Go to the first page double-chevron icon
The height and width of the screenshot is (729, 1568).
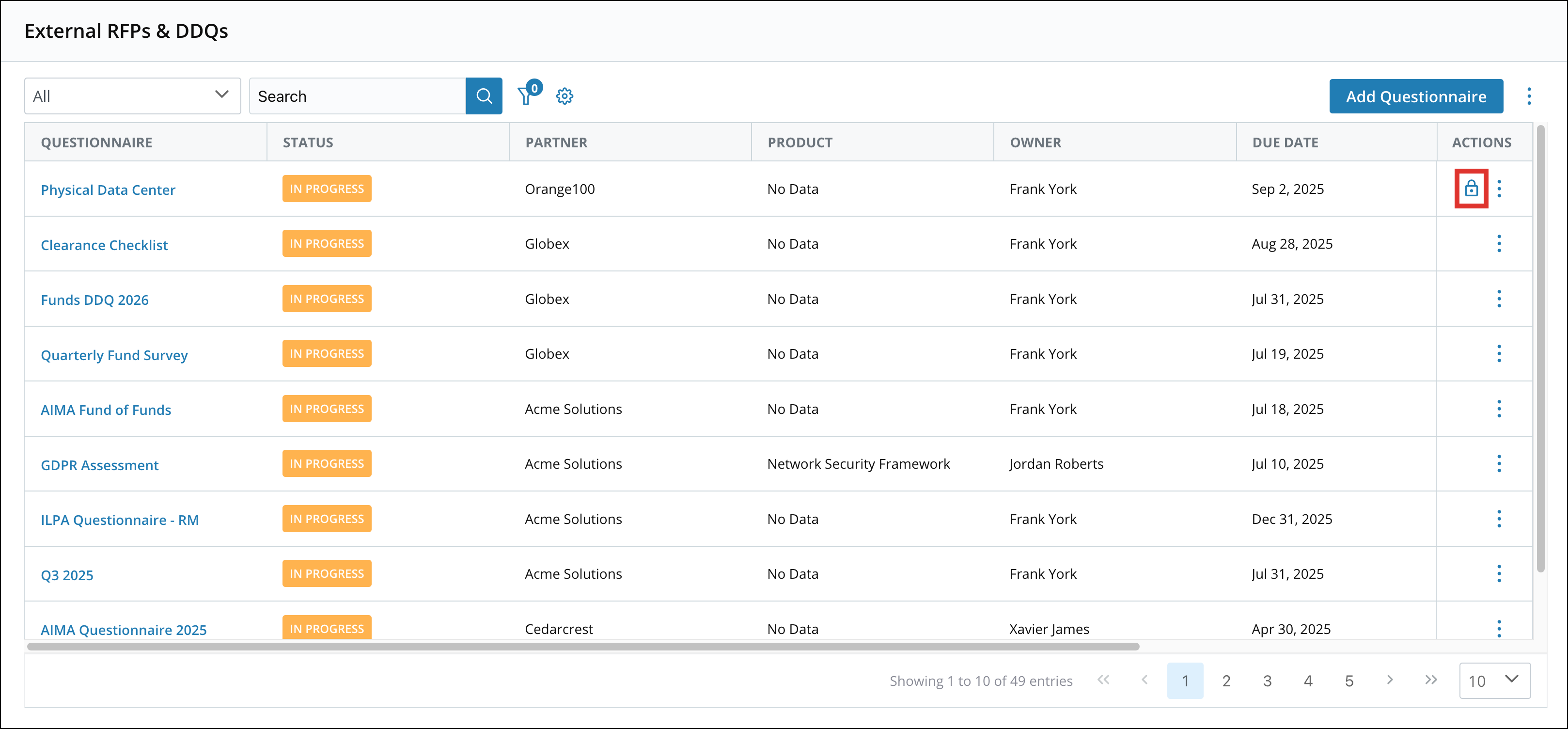tap(1104, 680)
